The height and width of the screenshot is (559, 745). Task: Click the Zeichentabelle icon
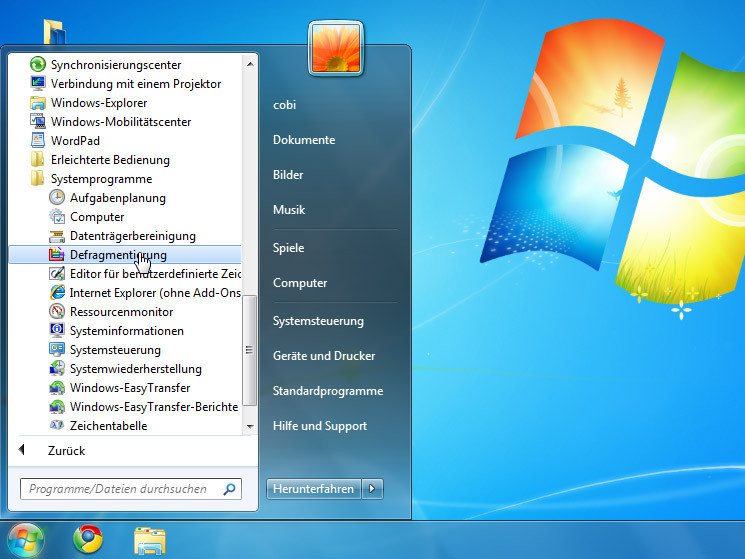(57, 425)
